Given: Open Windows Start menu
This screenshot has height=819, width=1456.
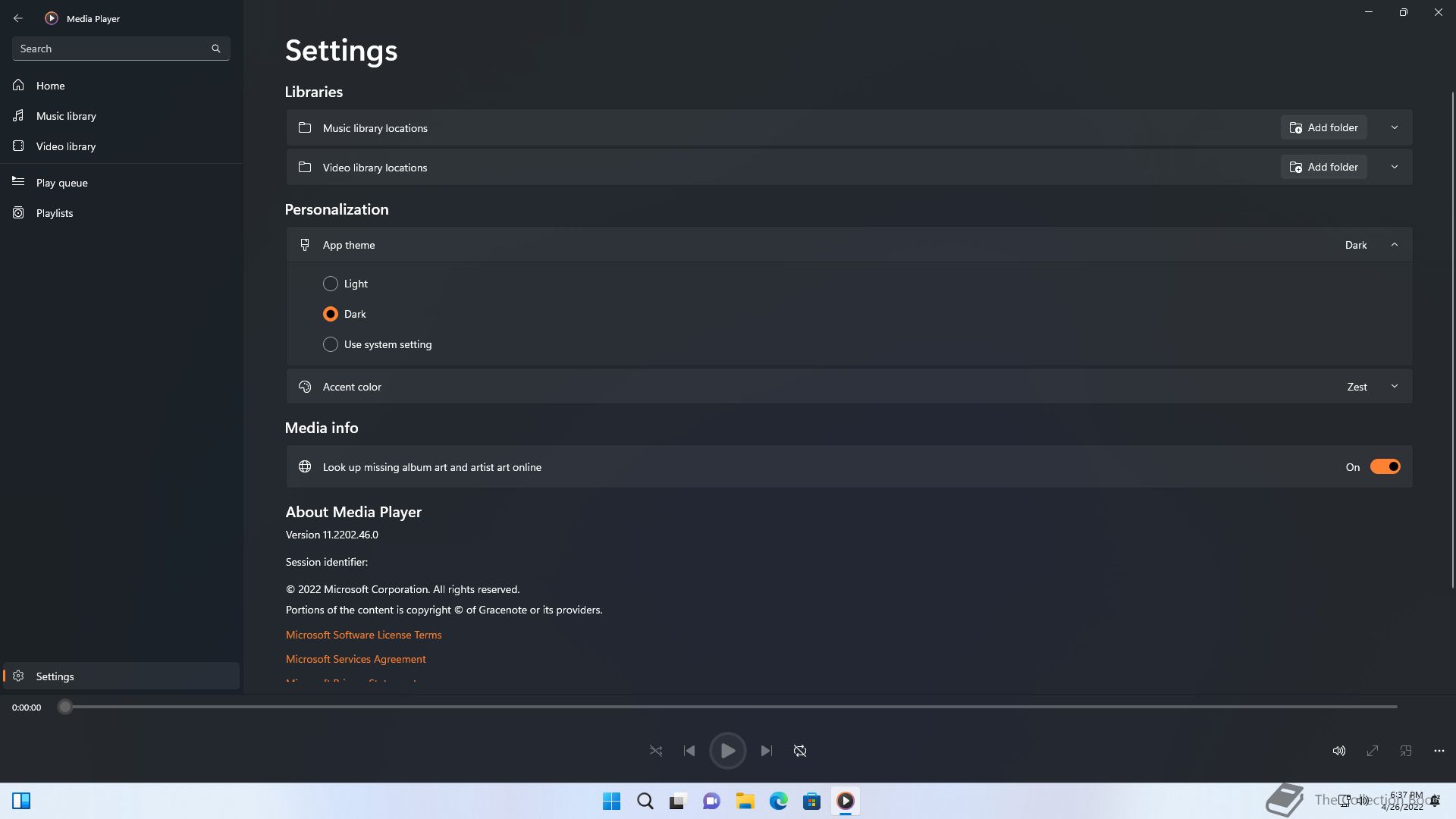Looking at the screenshot, I should click(611, 801).
